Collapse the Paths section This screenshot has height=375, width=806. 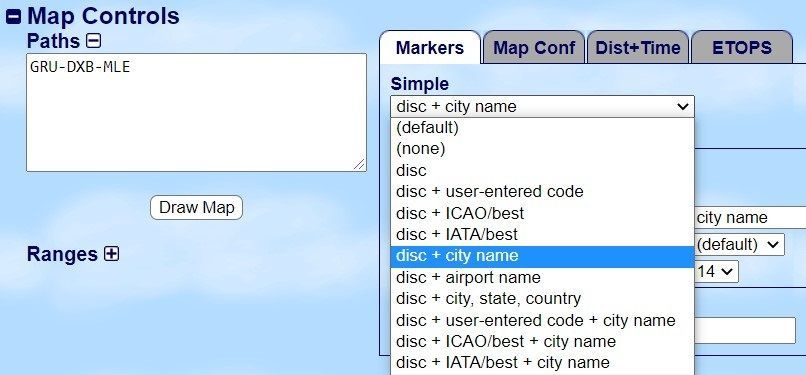pos(94,41)
